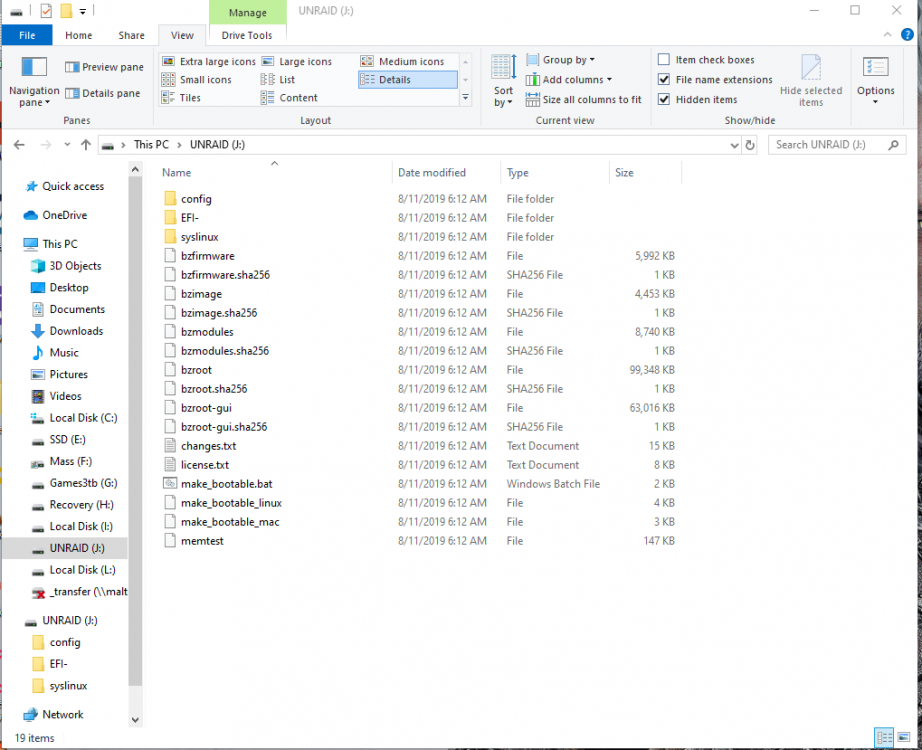The height and width of the screenshot is (750, 922).
Task: Toggle the Details pane
Action: point(103,93)
